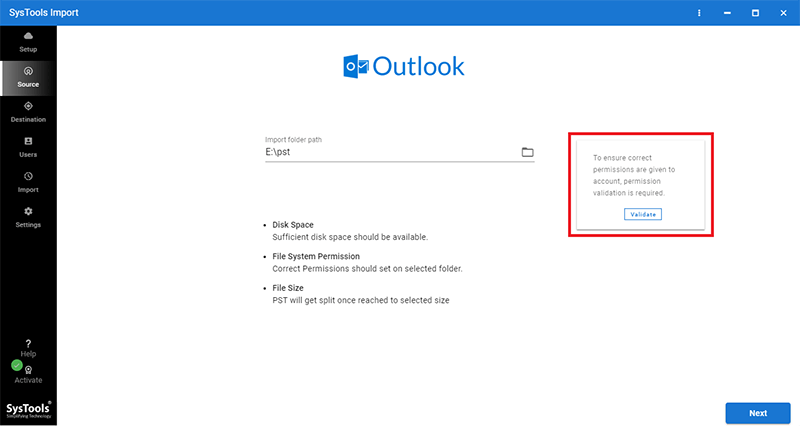
Task: Click the 'File System Permission' heading
Action: point(316,256)
